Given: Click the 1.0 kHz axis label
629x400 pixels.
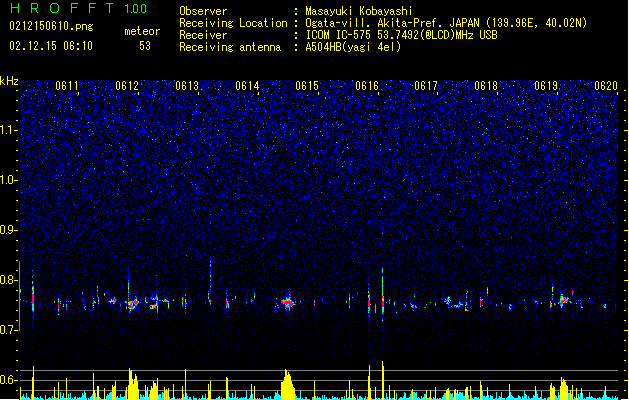Looking at the screenshot, I should [x=8, y=180].
